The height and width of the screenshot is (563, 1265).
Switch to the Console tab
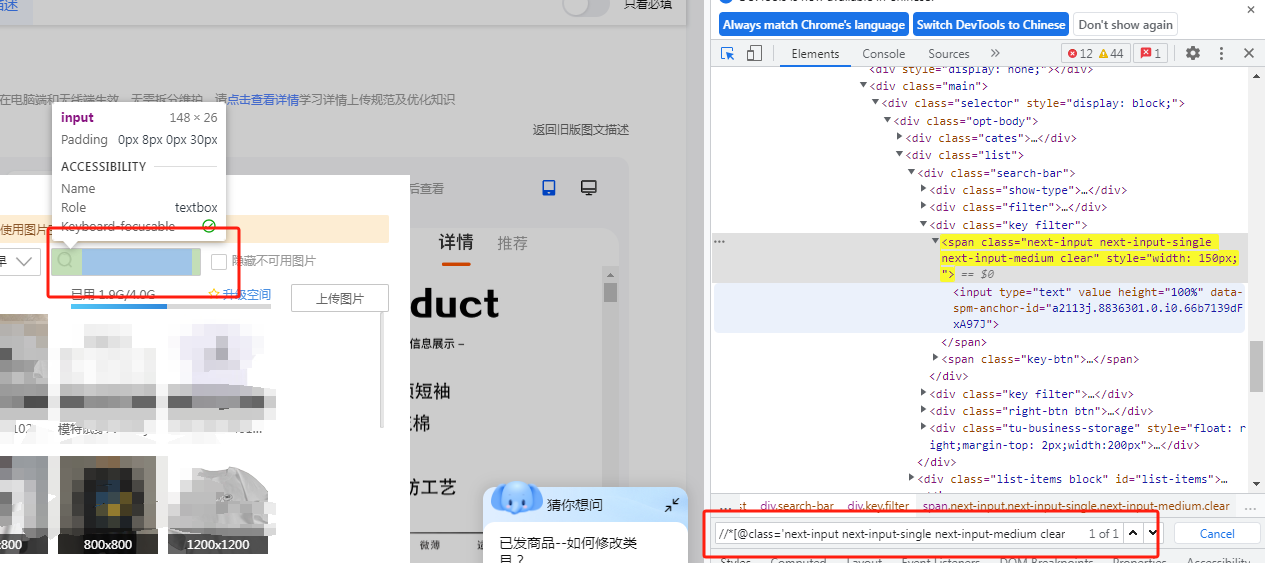tap(884, 54)
